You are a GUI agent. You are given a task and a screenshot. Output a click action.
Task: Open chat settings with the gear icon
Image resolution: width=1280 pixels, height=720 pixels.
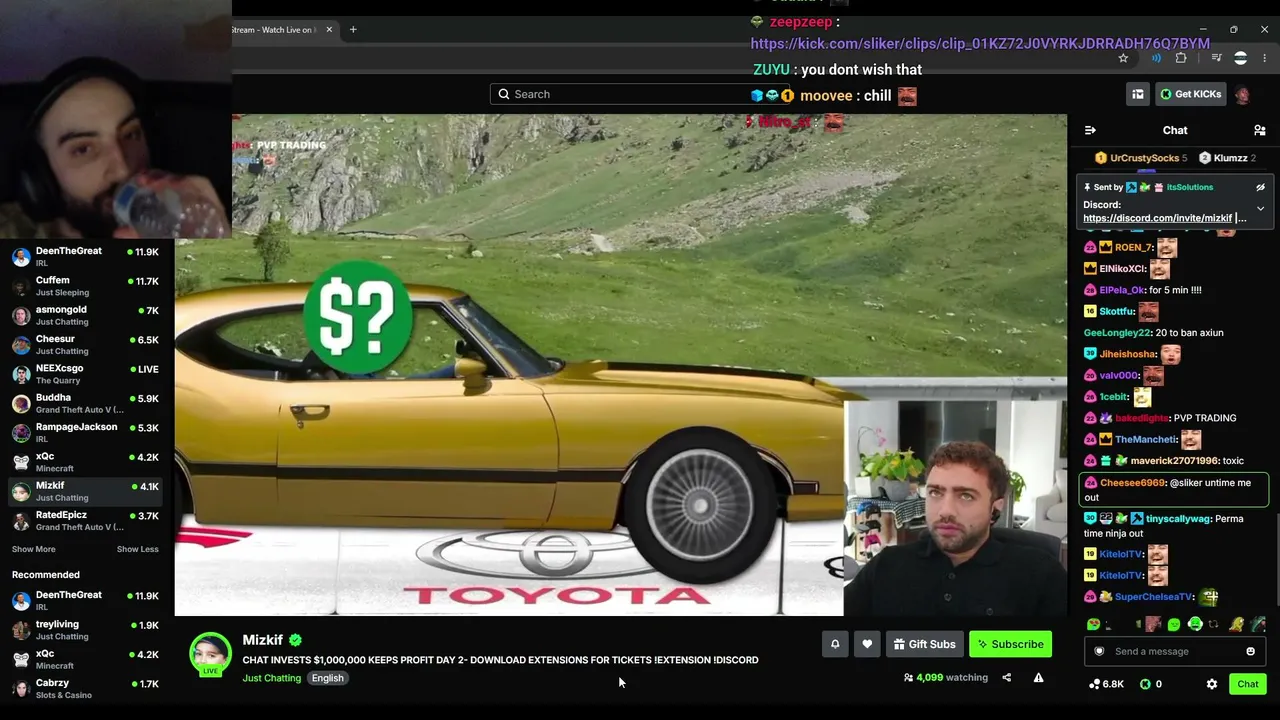(x=1212, y=684)
